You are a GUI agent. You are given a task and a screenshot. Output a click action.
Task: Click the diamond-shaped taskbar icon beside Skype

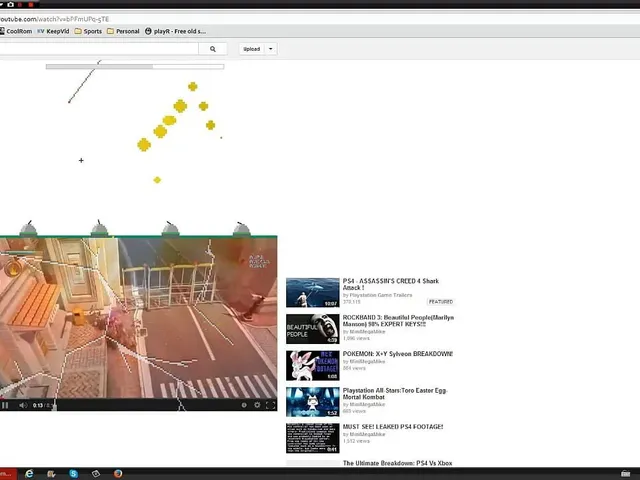click(96, 473)
